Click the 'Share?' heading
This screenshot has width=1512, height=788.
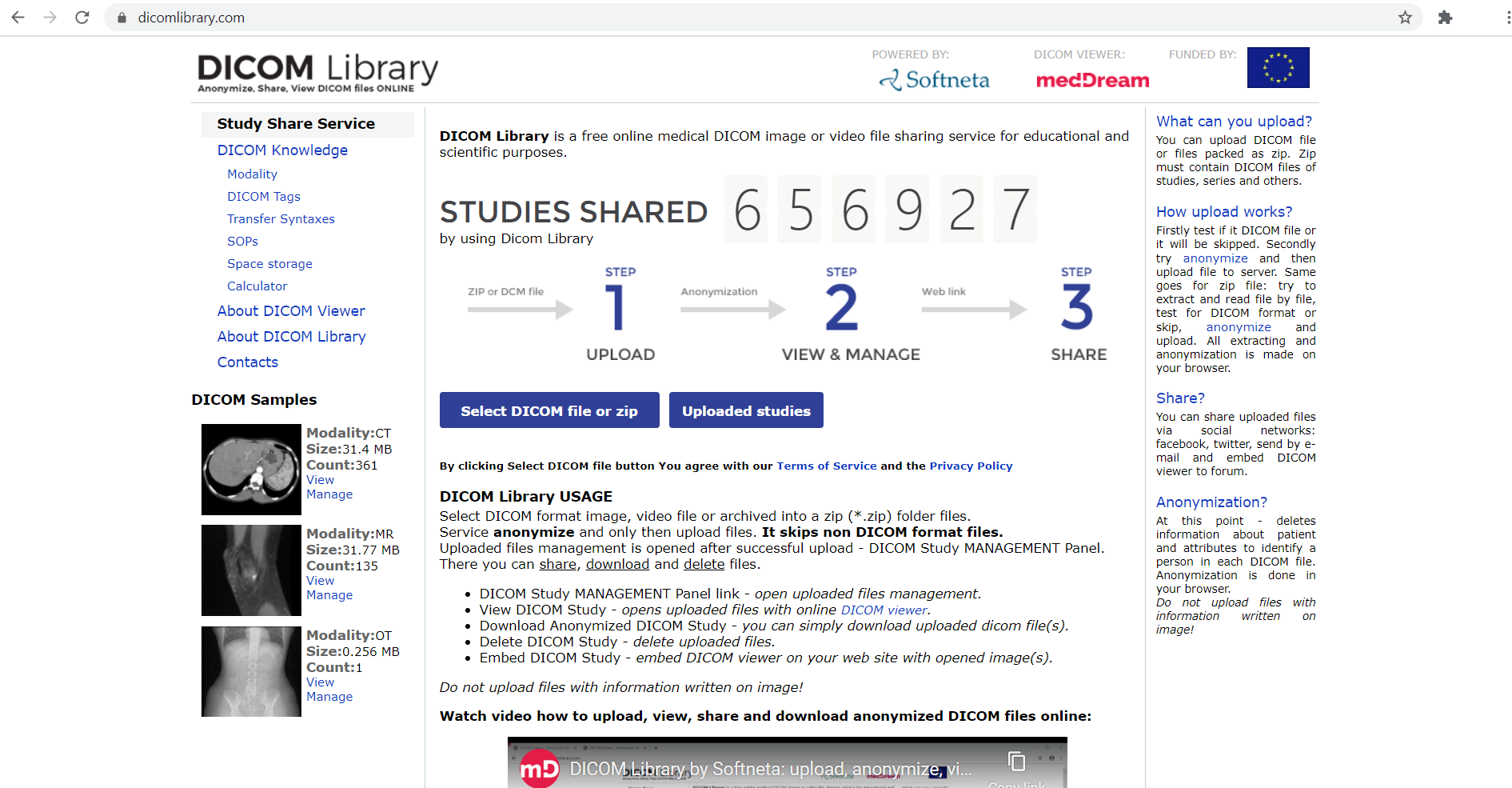[x=1180, y=398]
